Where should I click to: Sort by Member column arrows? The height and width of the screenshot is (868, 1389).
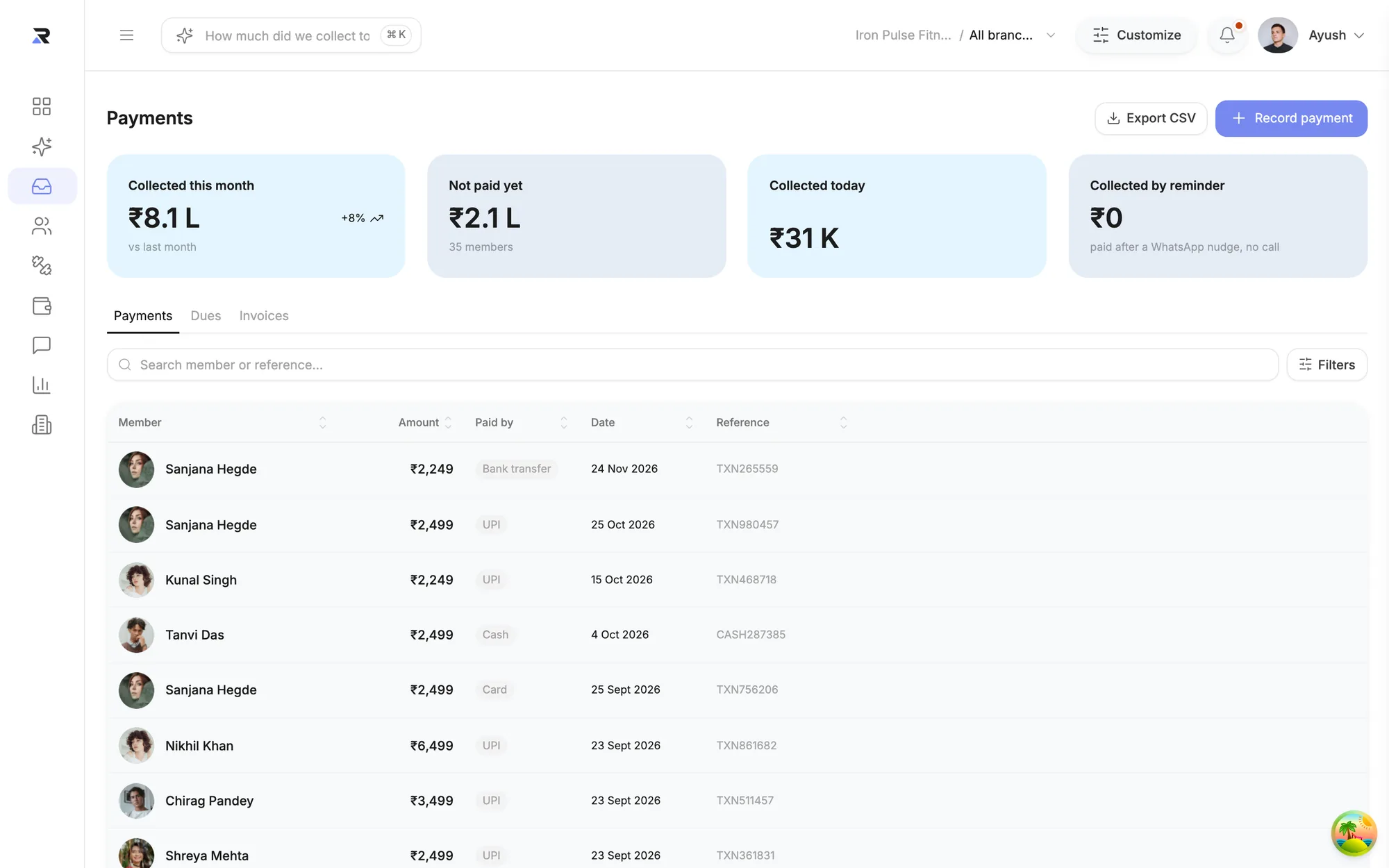coord(322,422)
